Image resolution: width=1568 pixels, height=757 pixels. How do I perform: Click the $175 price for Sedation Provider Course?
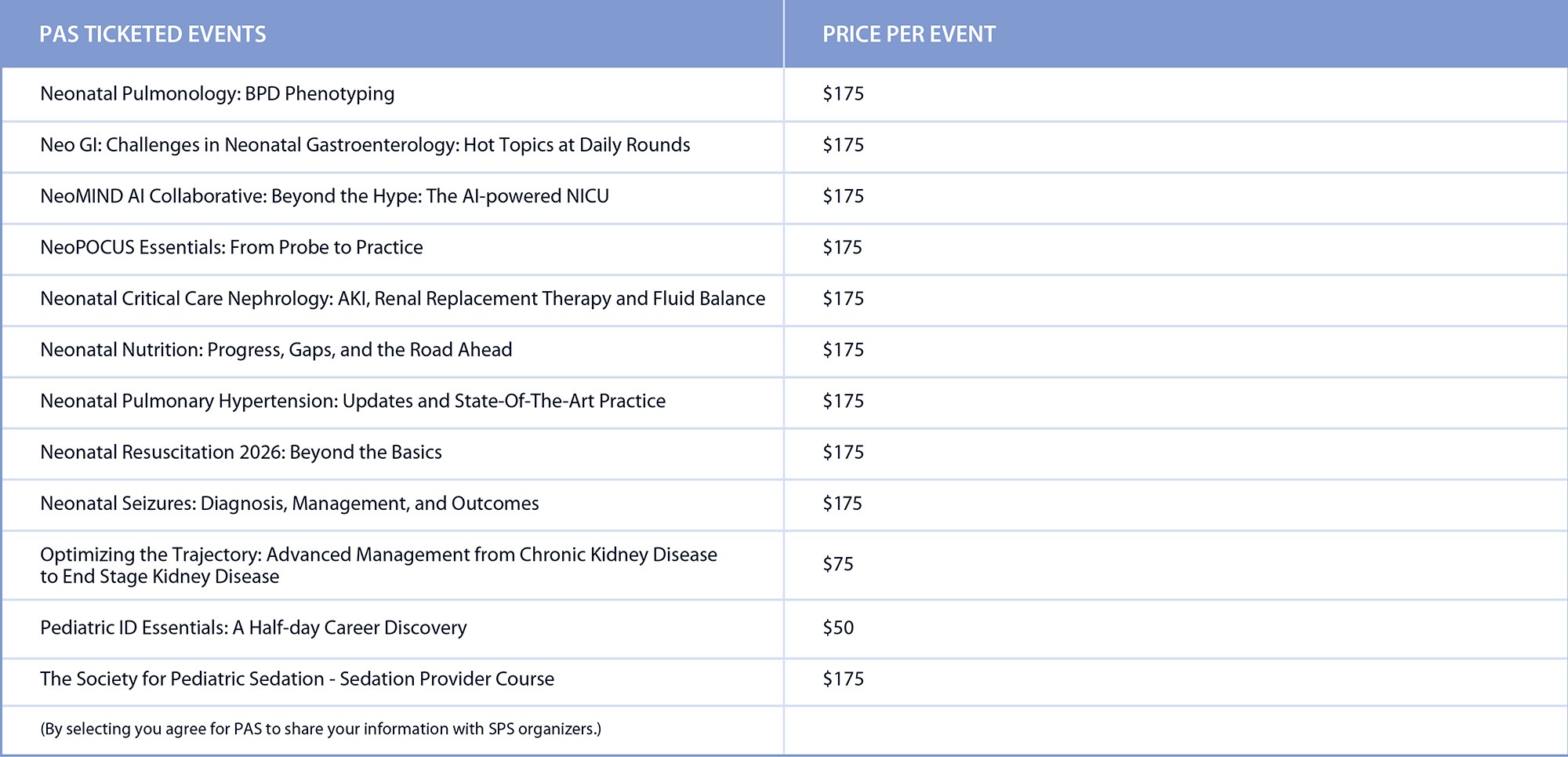[x=843, y=679]
